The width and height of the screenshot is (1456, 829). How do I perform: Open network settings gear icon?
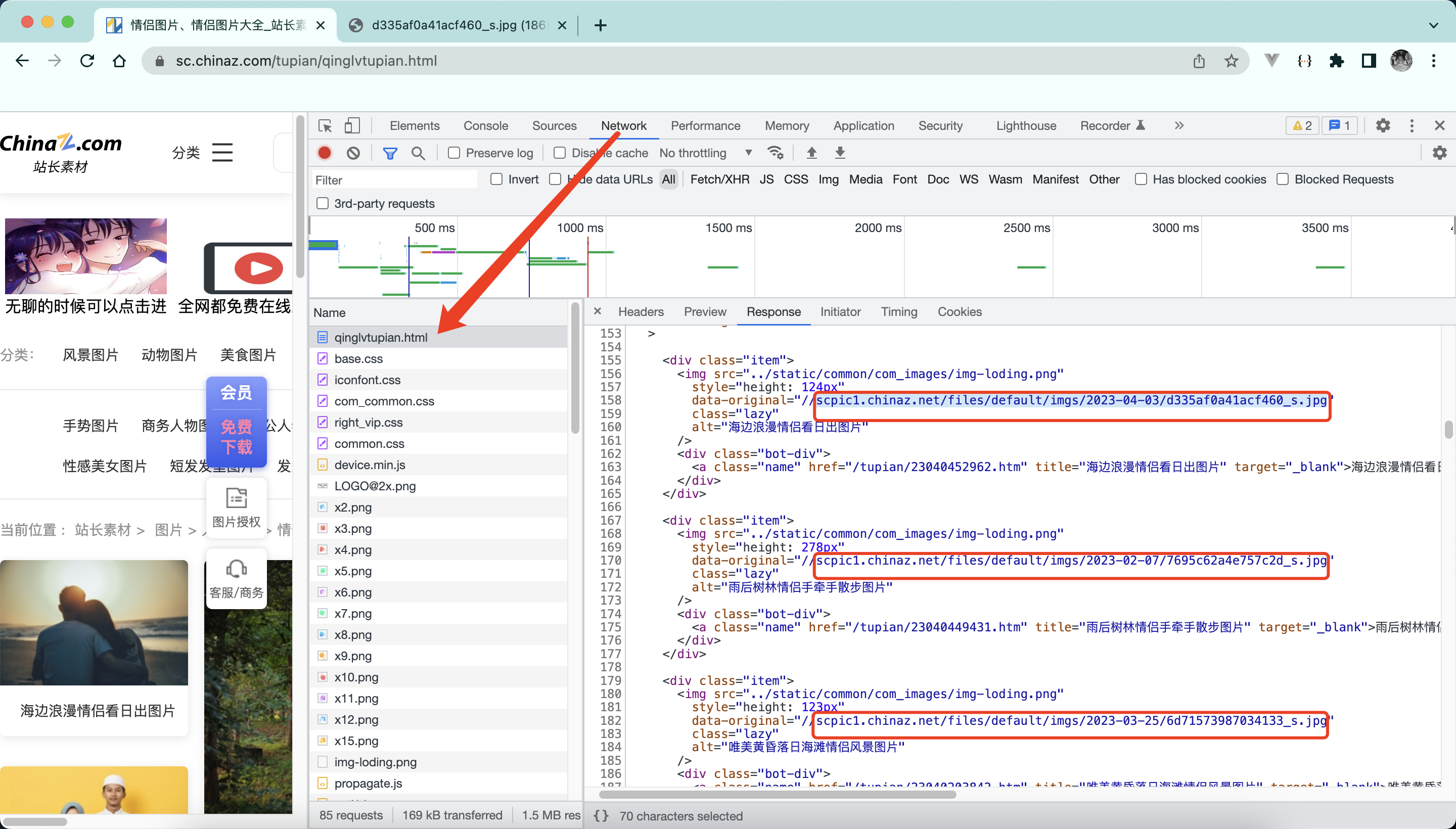pyautogui.click(x=1439, y=153)
